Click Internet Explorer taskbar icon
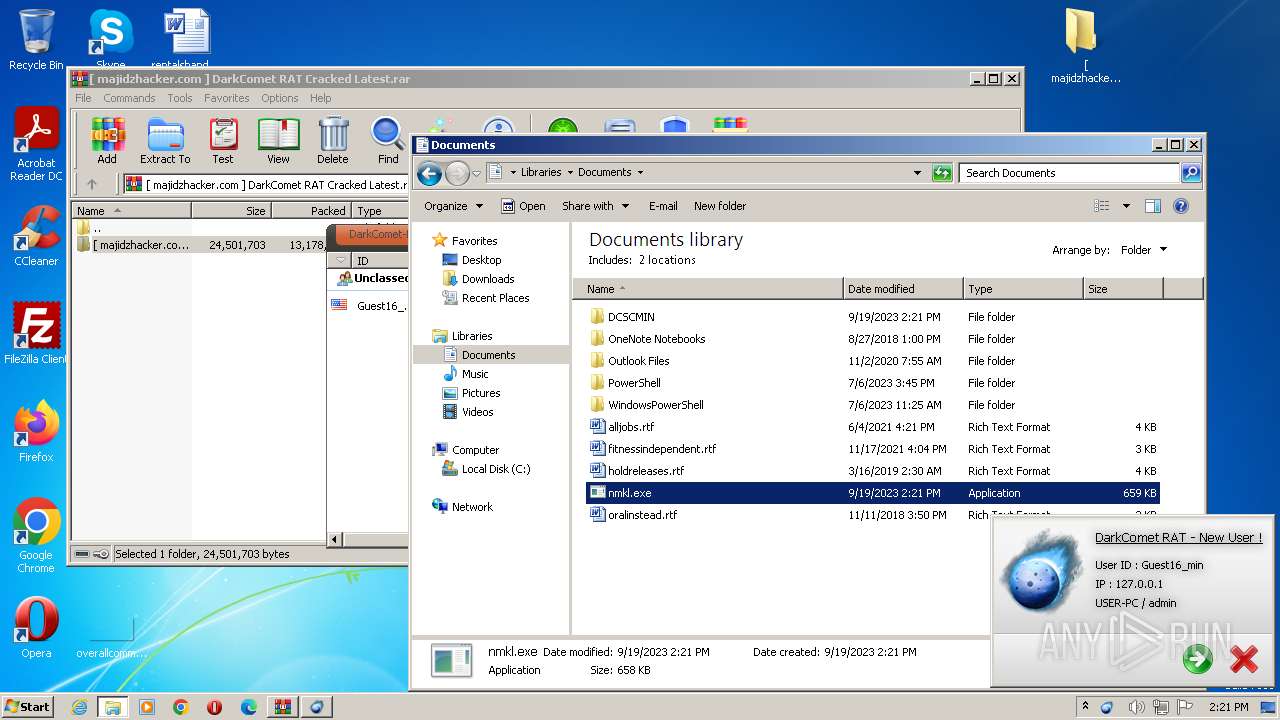This screenshot has width=1280, height=720. [x=79, y=707]
